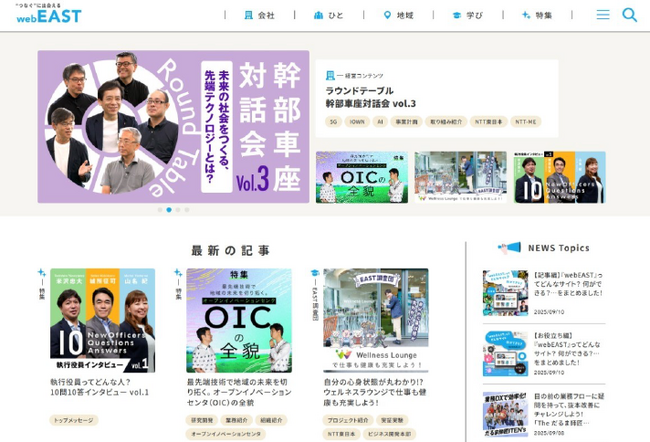Open Wellness Lounge article image in 最新の記事
650x442 pixels.
coord(376,320)
